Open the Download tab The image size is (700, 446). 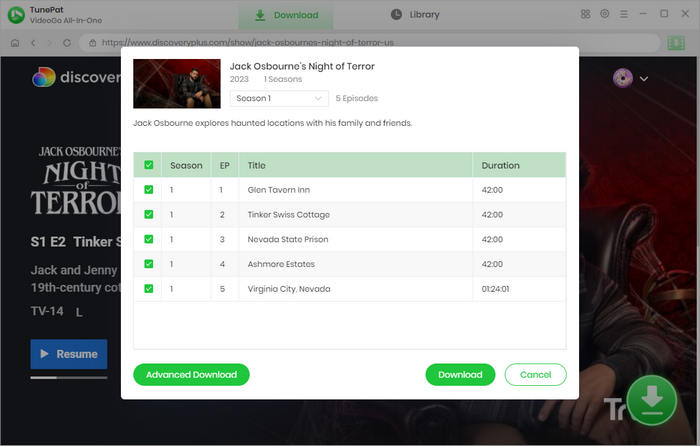coord(286,15)
